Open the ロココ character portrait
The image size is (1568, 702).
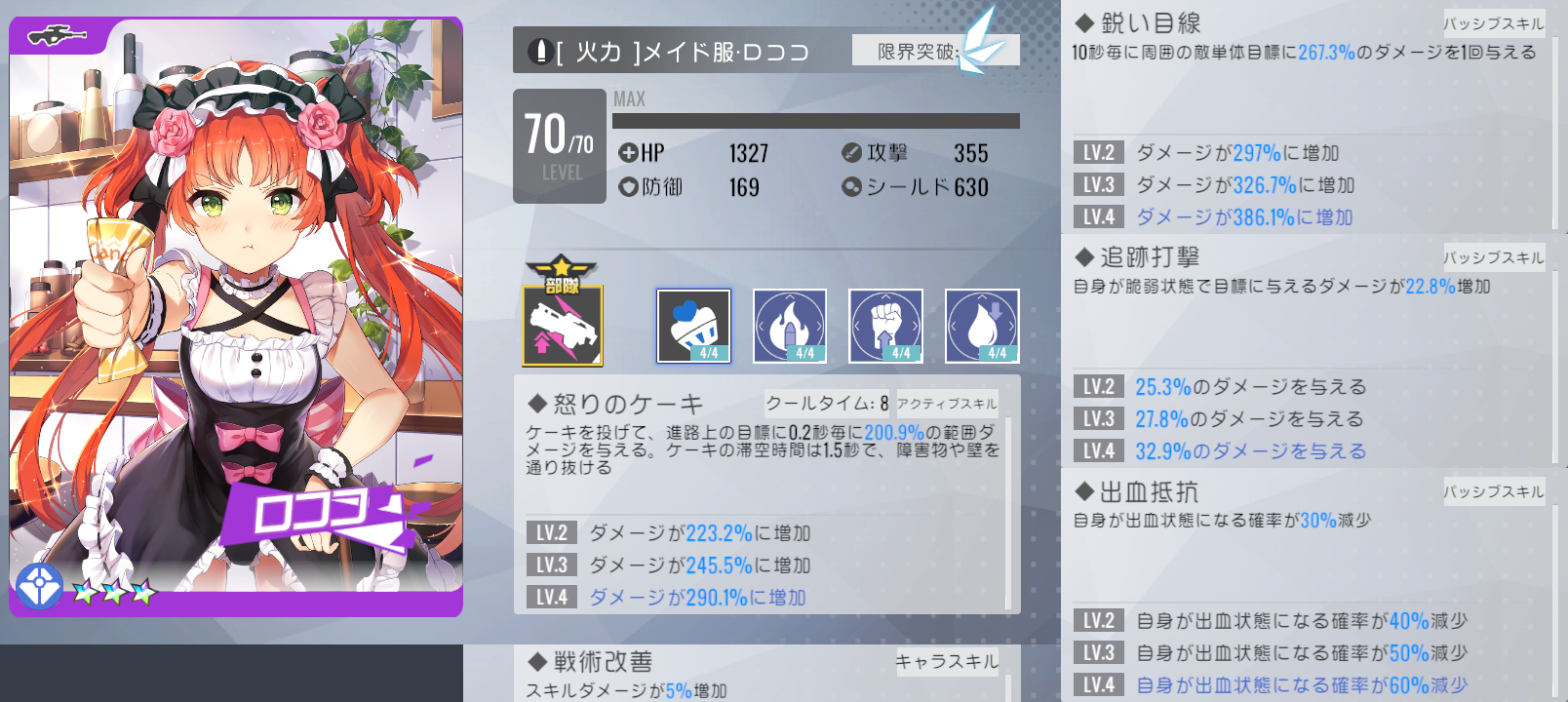point(236,317)
